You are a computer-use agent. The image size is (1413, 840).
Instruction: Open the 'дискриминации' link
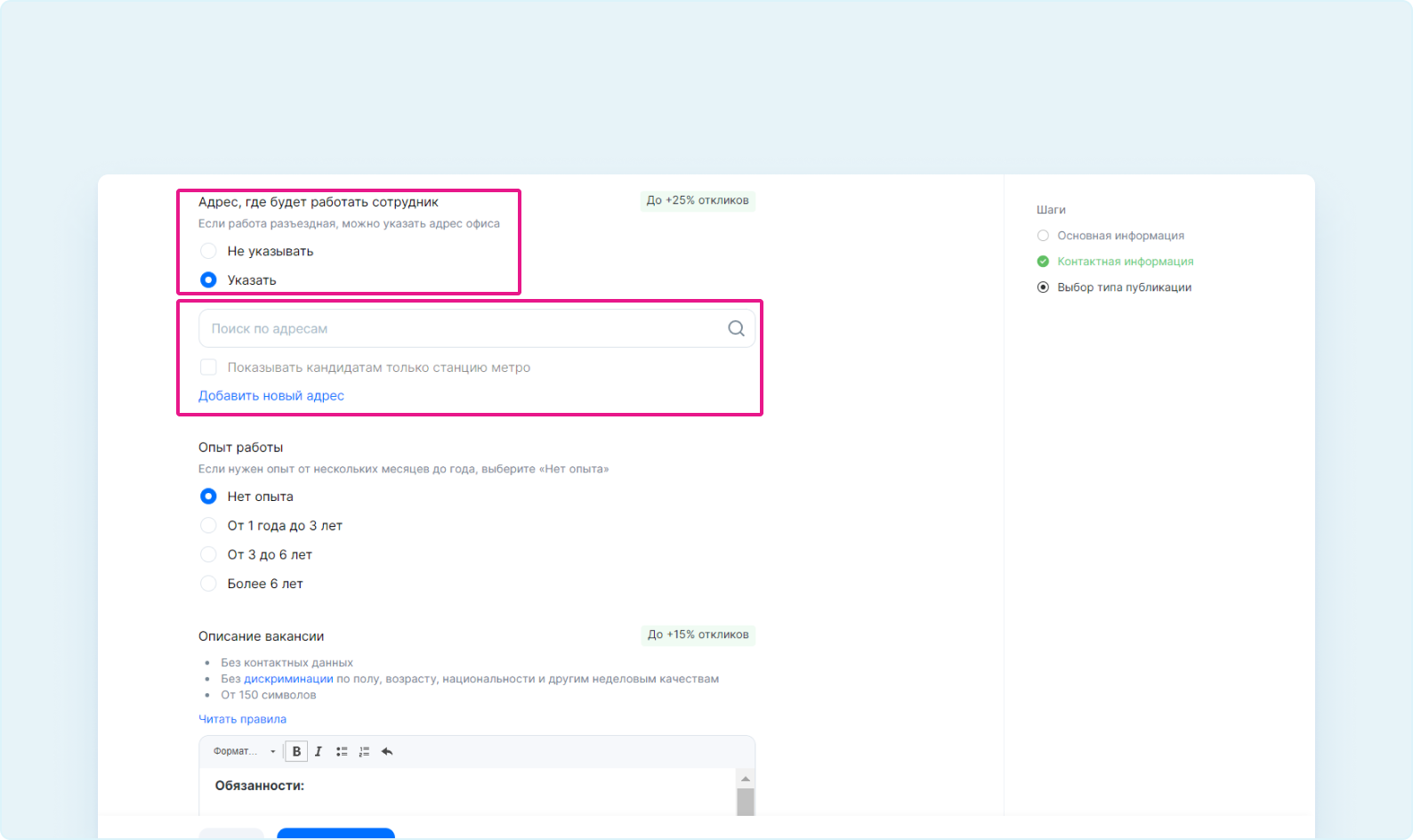tap(288, 679)
